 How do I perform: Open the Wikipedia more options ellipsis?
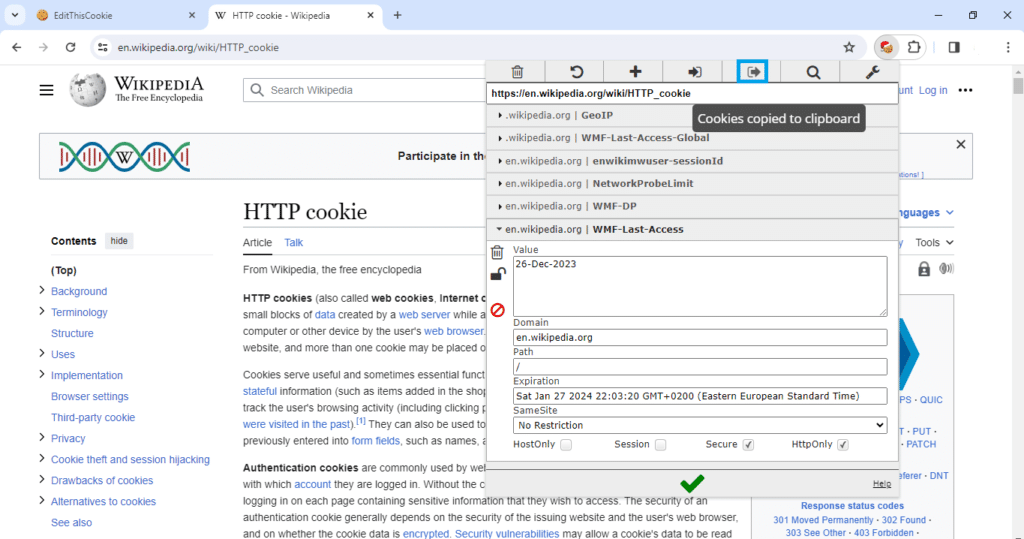point(965,90)
